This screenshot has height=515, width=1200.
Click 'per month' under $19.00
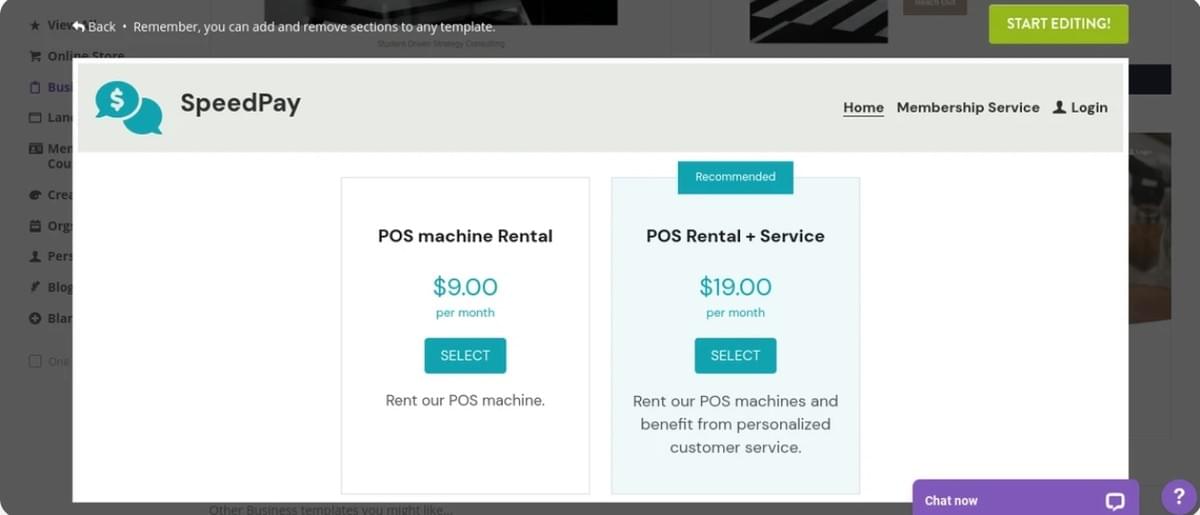[735, 313]
